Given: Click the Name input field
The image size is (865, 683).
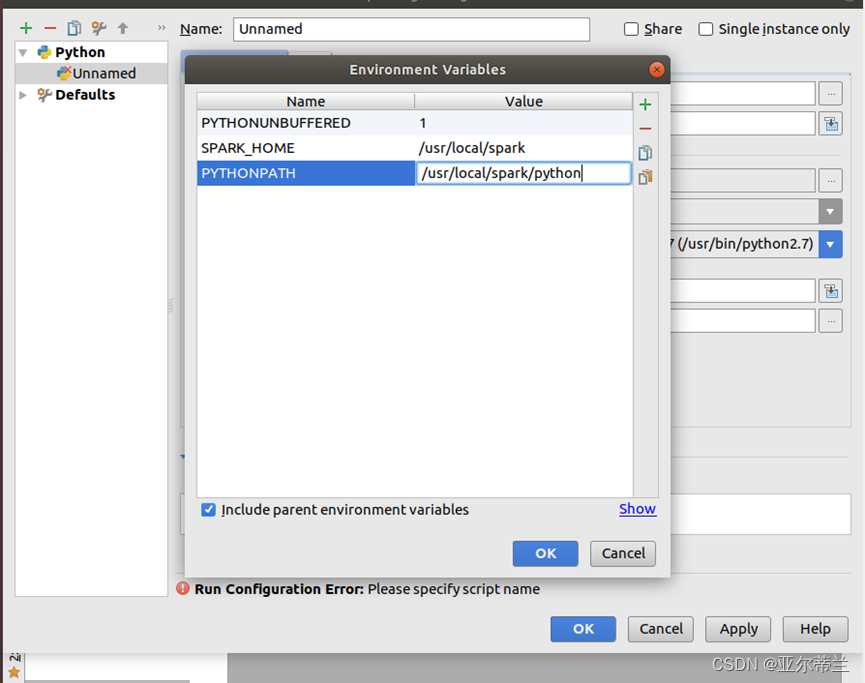Looking at the screenshot, I should [x=412, y=29].
